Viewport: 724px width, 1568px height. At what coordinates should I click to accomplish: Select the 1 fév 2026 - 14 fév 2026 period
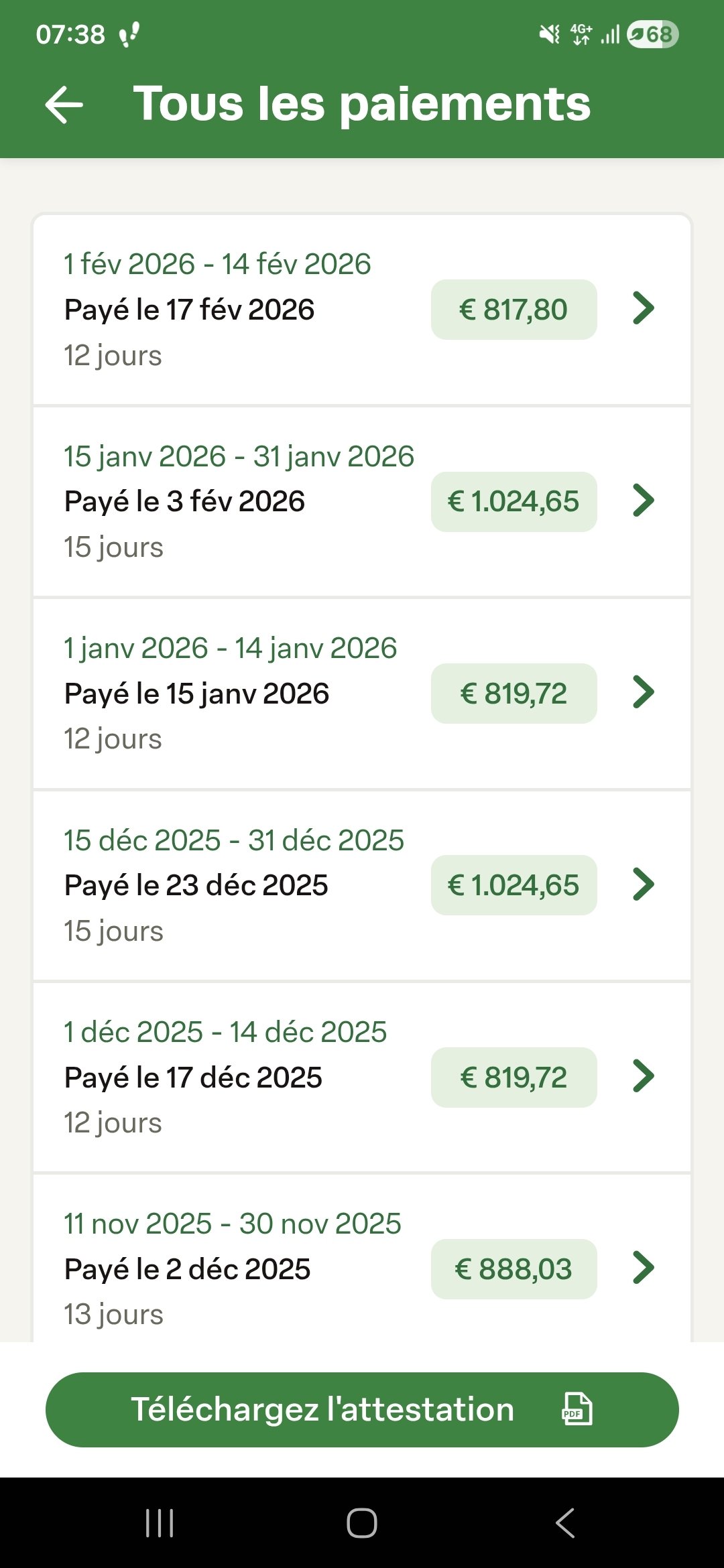tap(217, 264)
